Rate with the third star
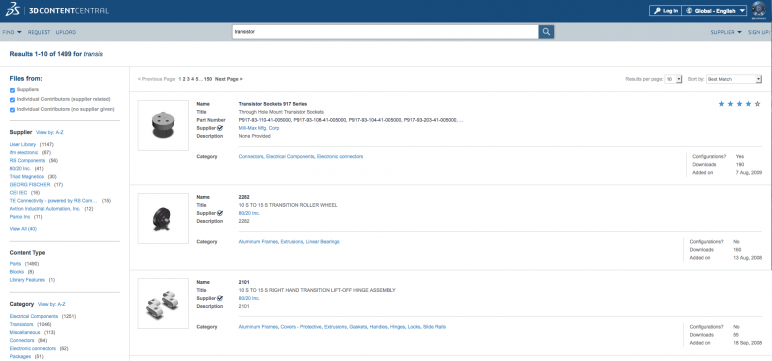Image resolution: width=772 pixels, height=361 pixels. click(740, 104)
